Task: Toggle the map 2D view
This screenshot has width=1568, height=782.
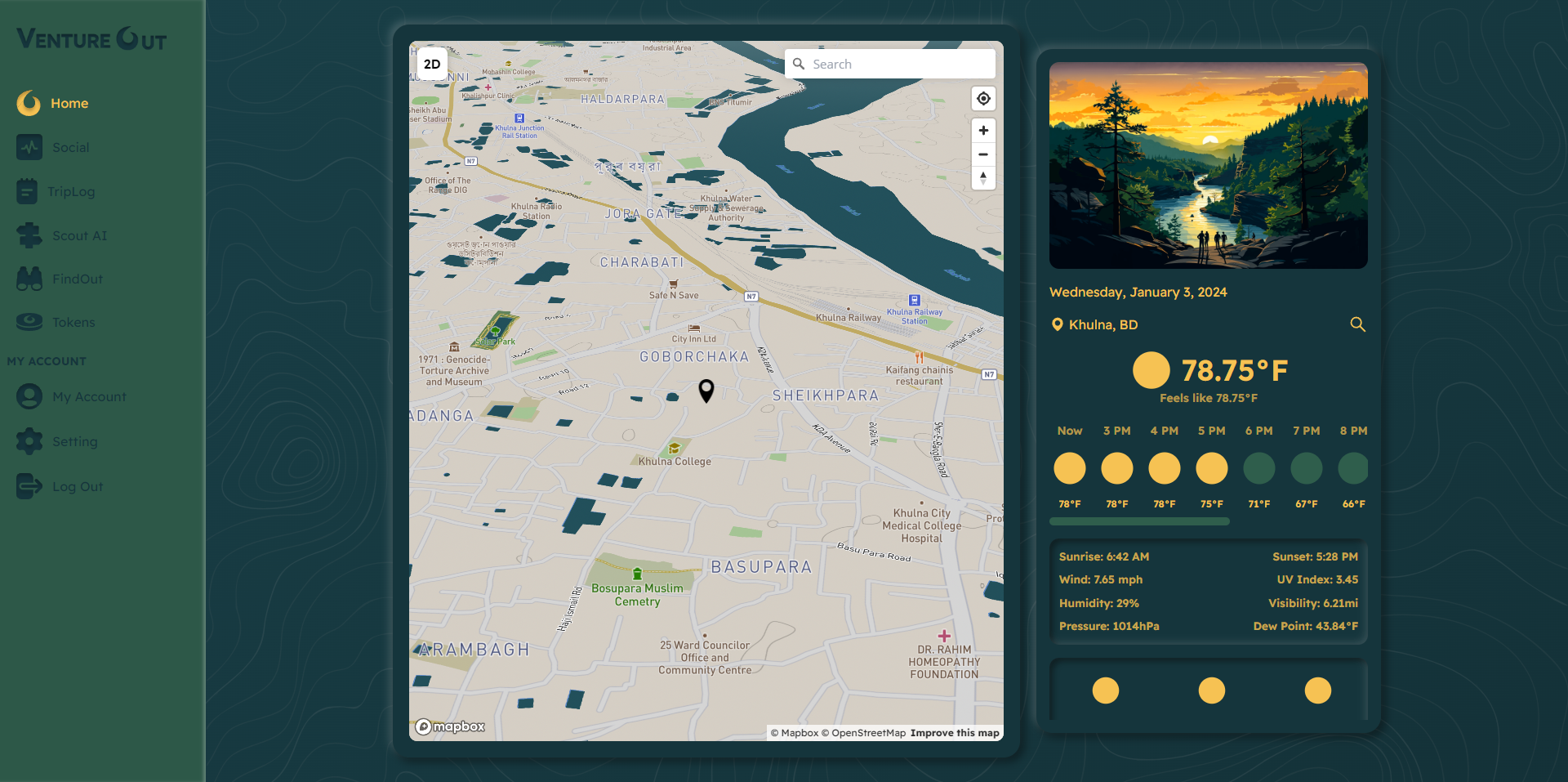Action: tap(432, 64)
